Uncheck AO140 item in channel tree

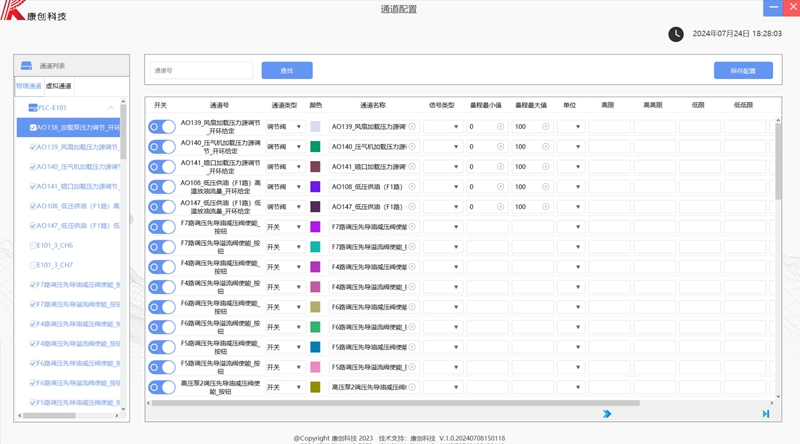click(x=33, y=167)
